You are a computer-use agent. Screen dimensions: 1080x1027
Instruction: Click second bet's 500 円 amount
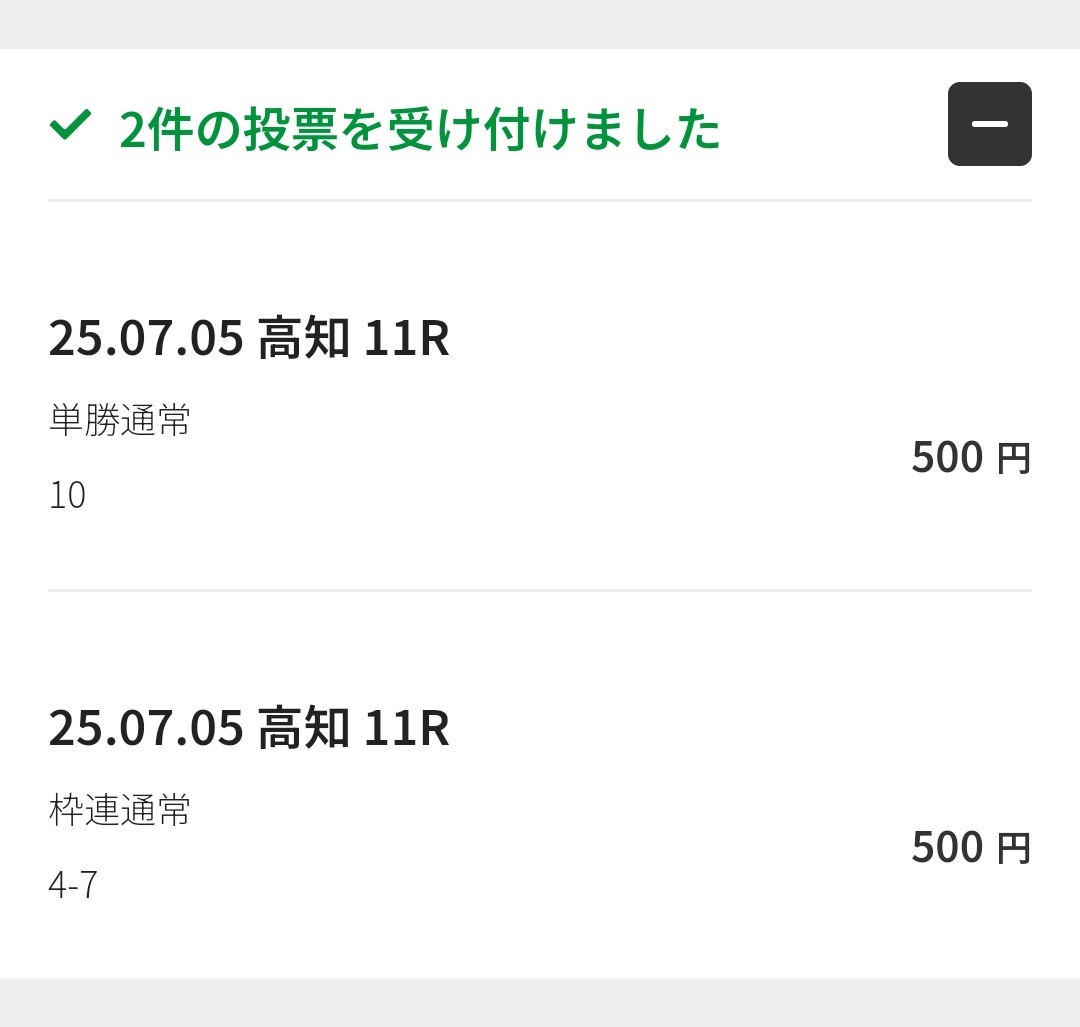coord(971,847)
